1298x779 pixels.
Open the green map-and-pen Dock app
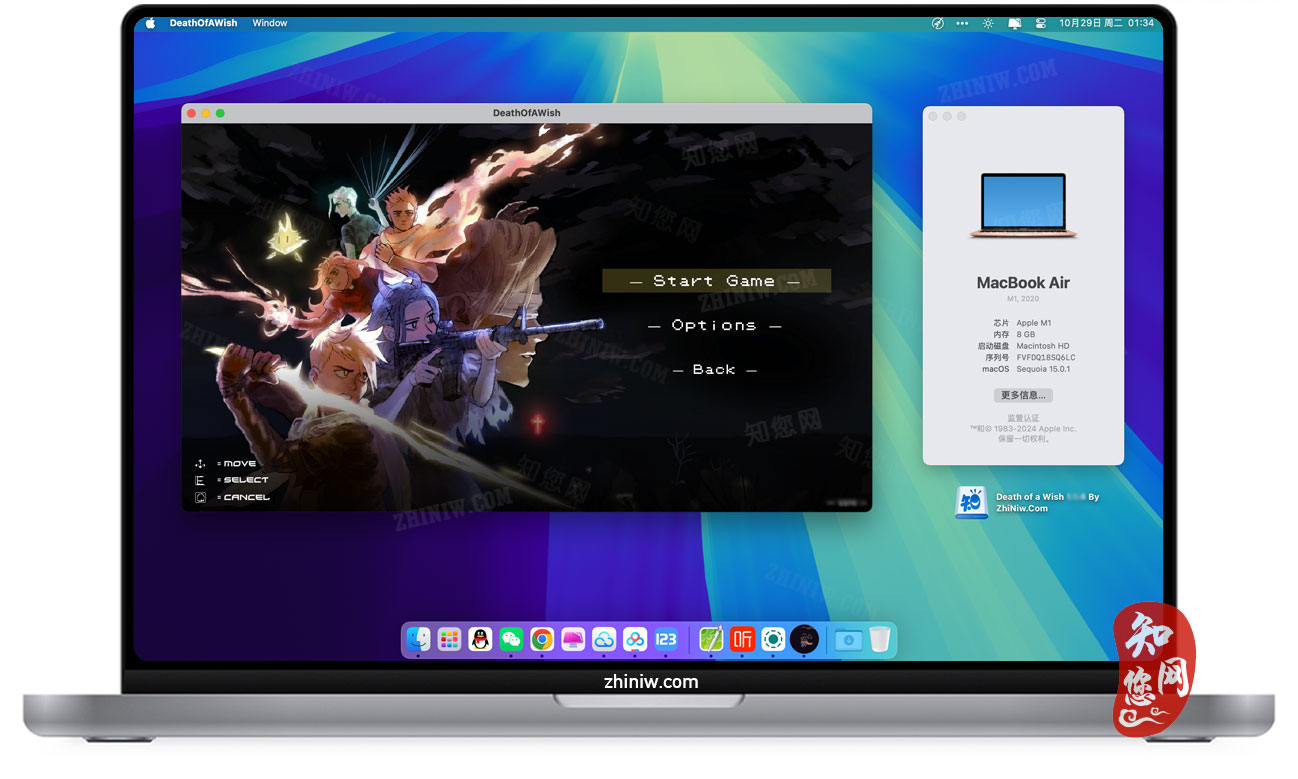(x=711, y=639)
